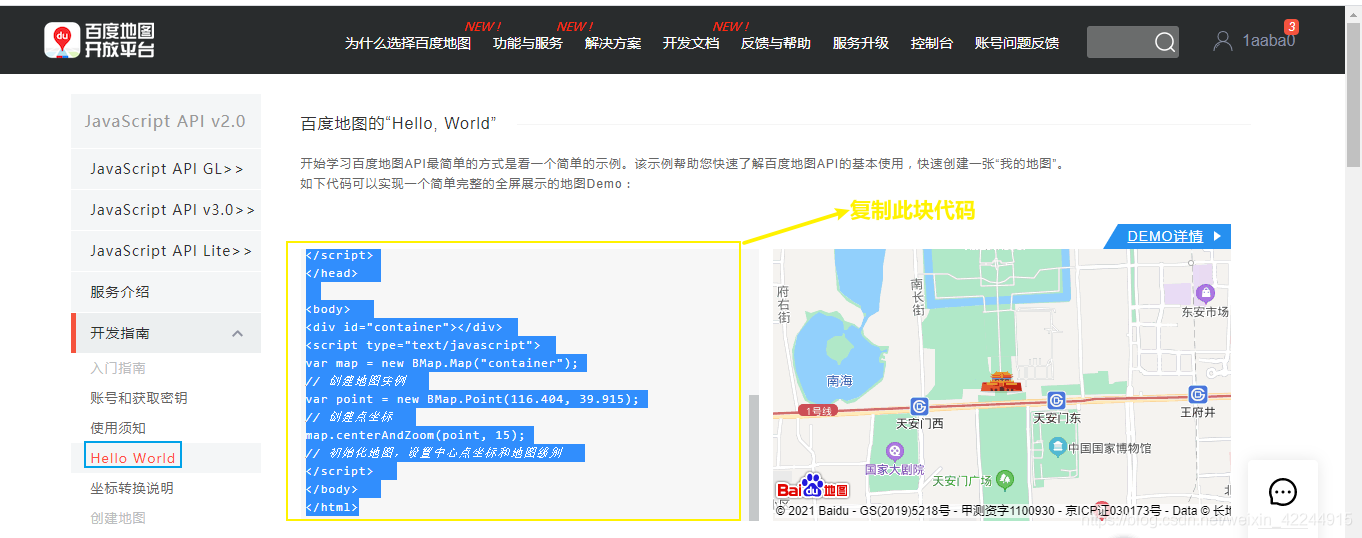Click play arrow beside DEMO详情
Screen dimensions: 1362x538
1217,237
